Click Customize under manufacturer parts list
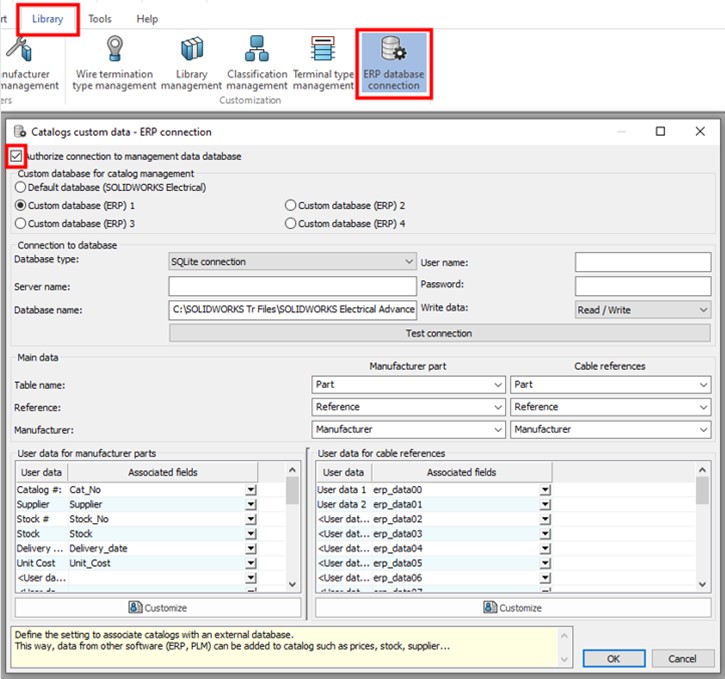This screenshot has height=679, width=725. tap(157, 607)
